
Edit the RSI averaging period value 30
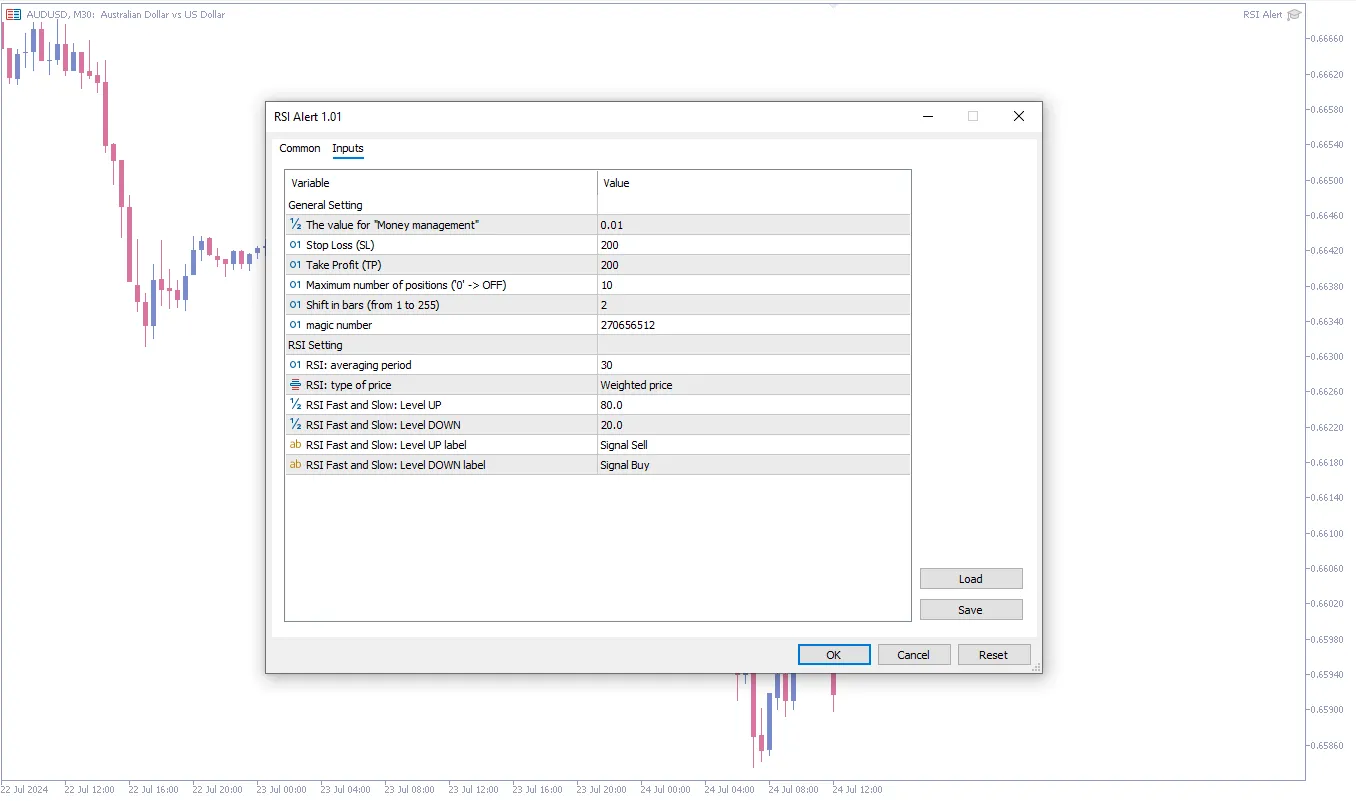click(753, 365)
